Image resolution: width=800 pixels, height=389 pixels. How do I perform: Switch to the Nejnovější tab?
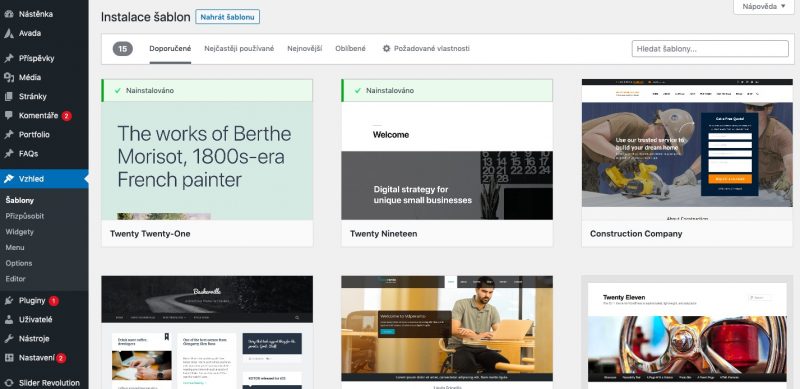[305, 48]
